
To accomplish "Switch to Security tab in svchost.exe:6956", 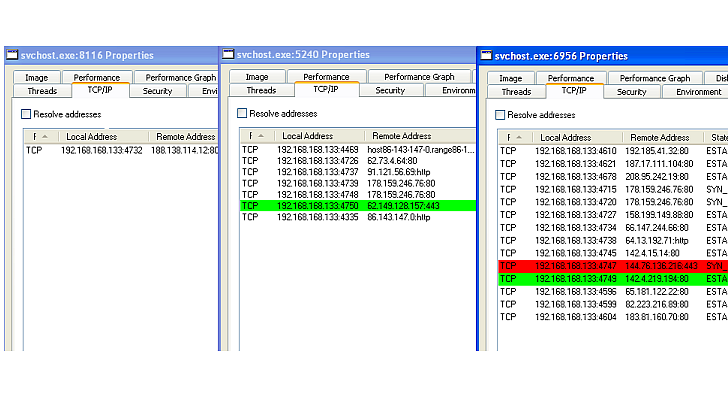I will tap(631, 92).
